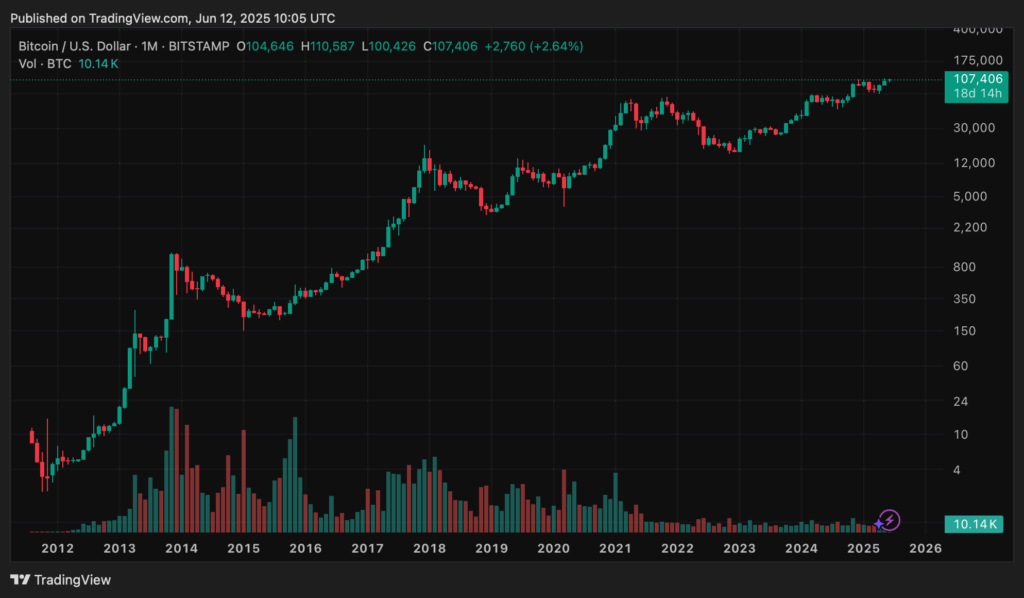Click the 4 price axis label
The height and width of the screenshot is (598, 1024).
pos(957,469)
